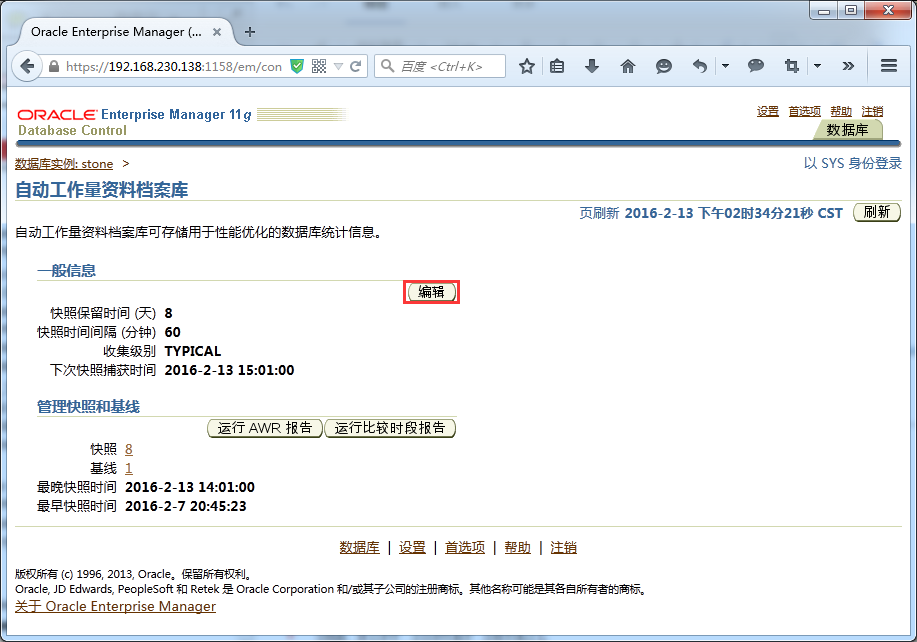Click the 运行比较时段报告 button

389,428
